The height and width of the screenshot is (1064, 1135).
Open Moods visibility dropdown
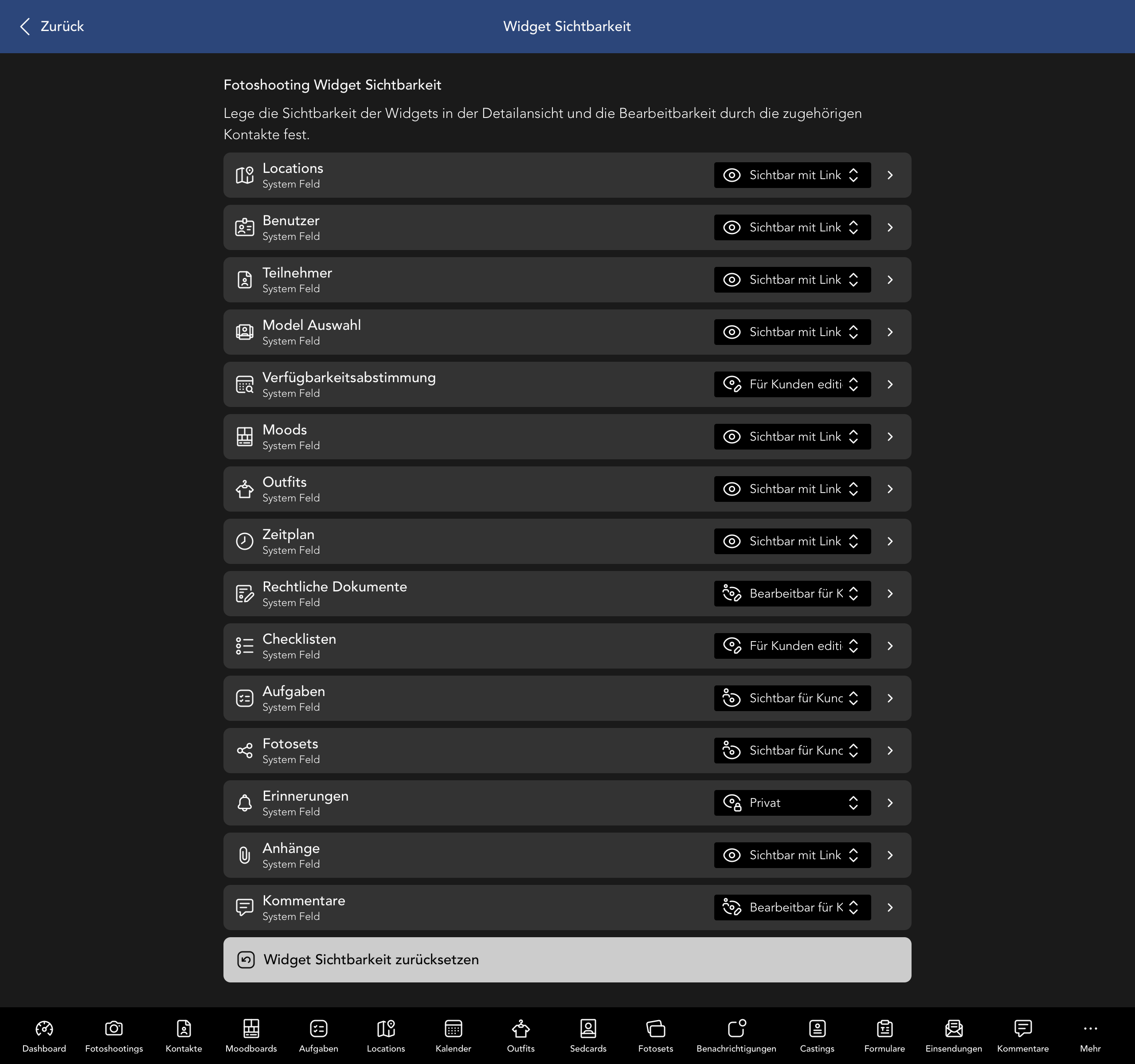click(x=792, y=437)
